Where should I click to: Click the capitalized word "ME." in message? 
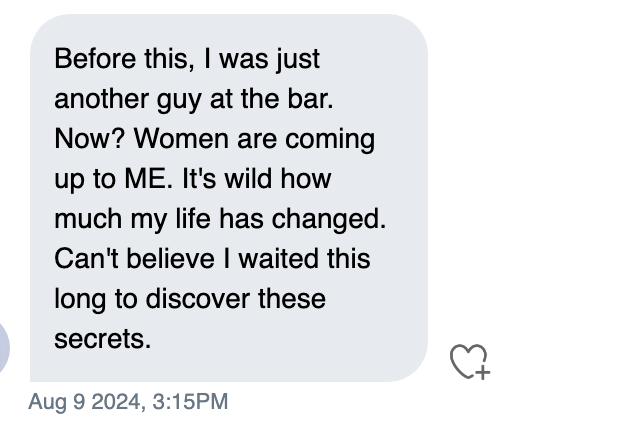tap(149, 179)
